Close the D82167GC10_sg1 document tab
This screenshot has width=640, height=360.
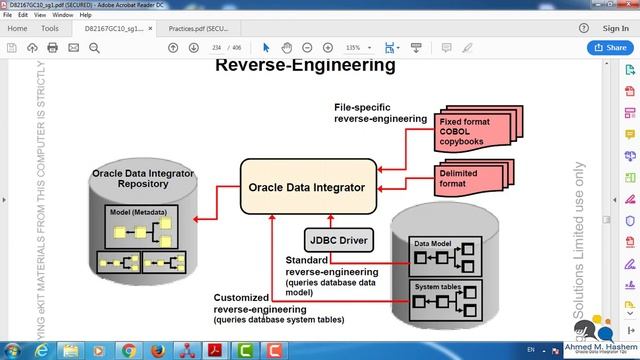click(x=150, y=29)
